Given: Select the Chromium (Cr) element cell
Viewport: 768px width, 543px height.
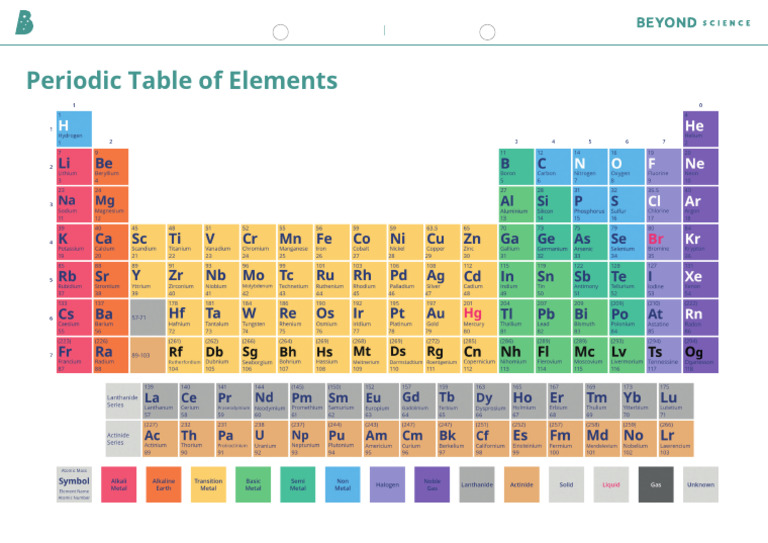Looking at the screenshot, I should [x=258, y=242].
